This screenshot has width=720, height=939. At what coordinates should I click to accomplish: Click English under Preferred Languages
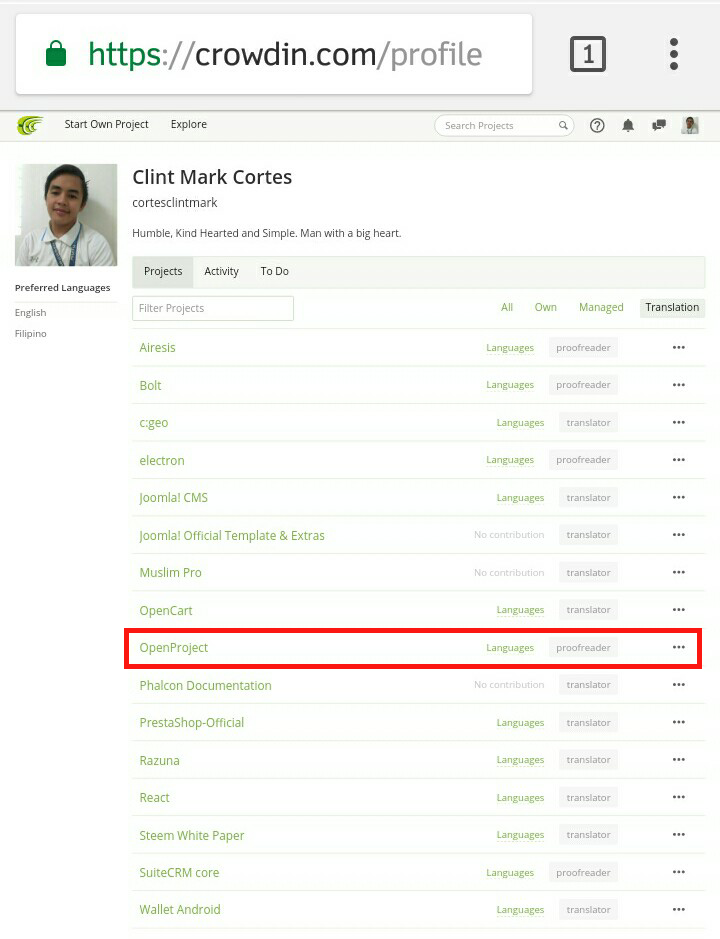31,313
